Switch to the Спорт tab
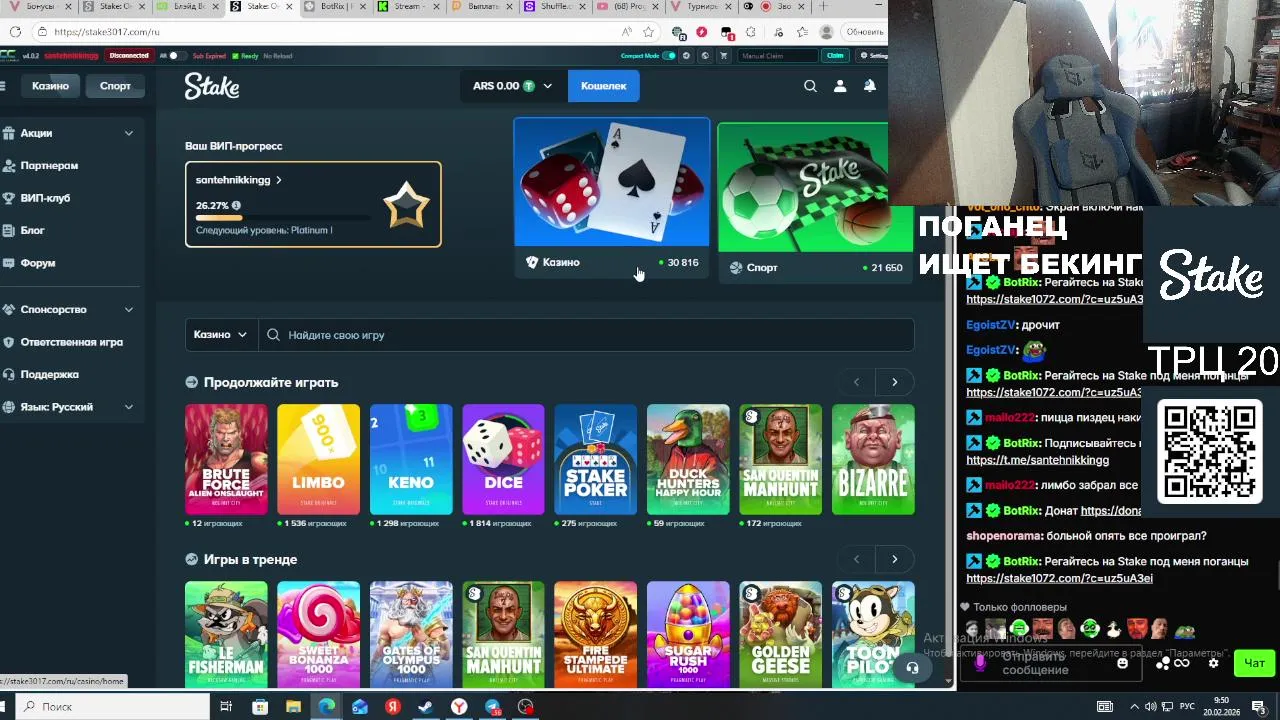This screenshot has width=1280, height=720. [115, 86]
